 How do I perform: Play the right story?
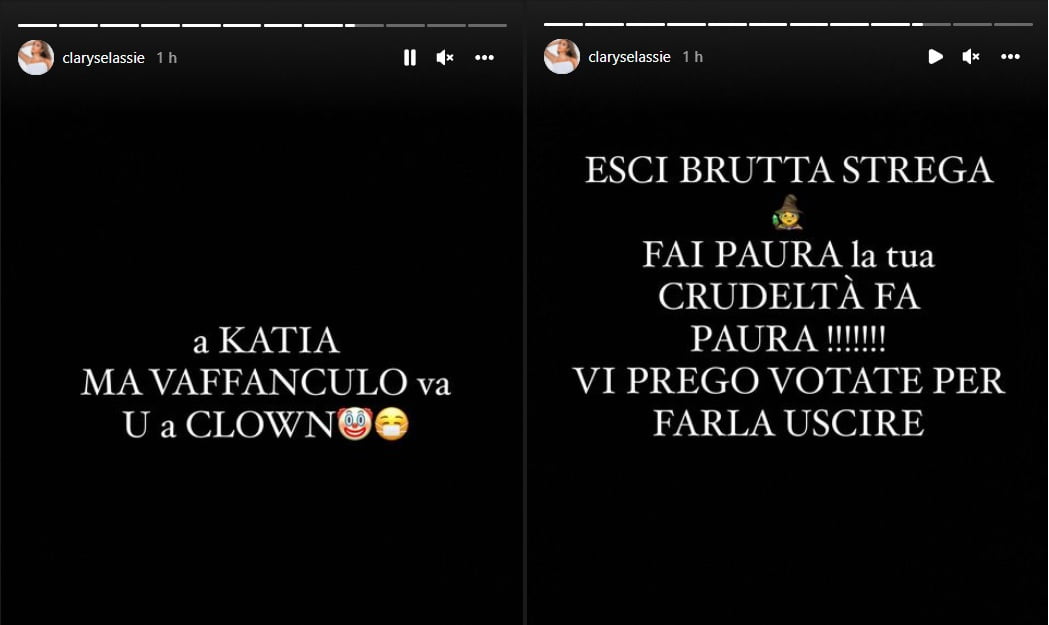936,57
